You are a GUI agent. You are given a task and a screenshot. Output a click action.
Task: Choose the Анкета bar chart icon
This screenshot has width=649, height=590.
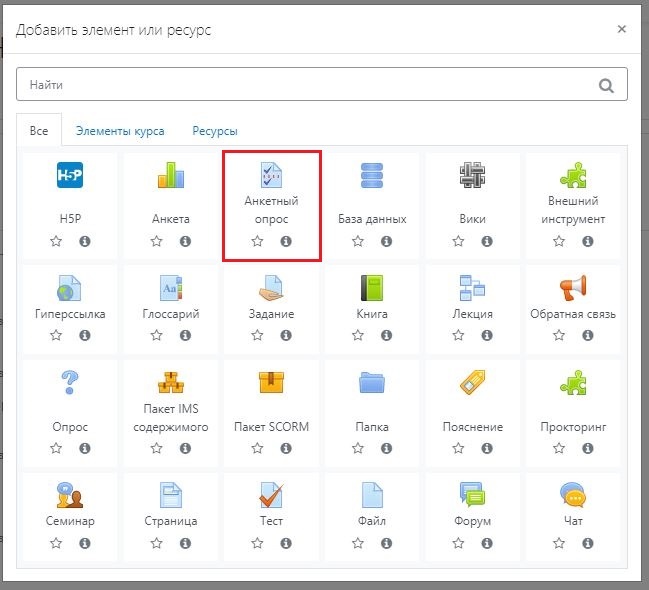coord(171,175)
